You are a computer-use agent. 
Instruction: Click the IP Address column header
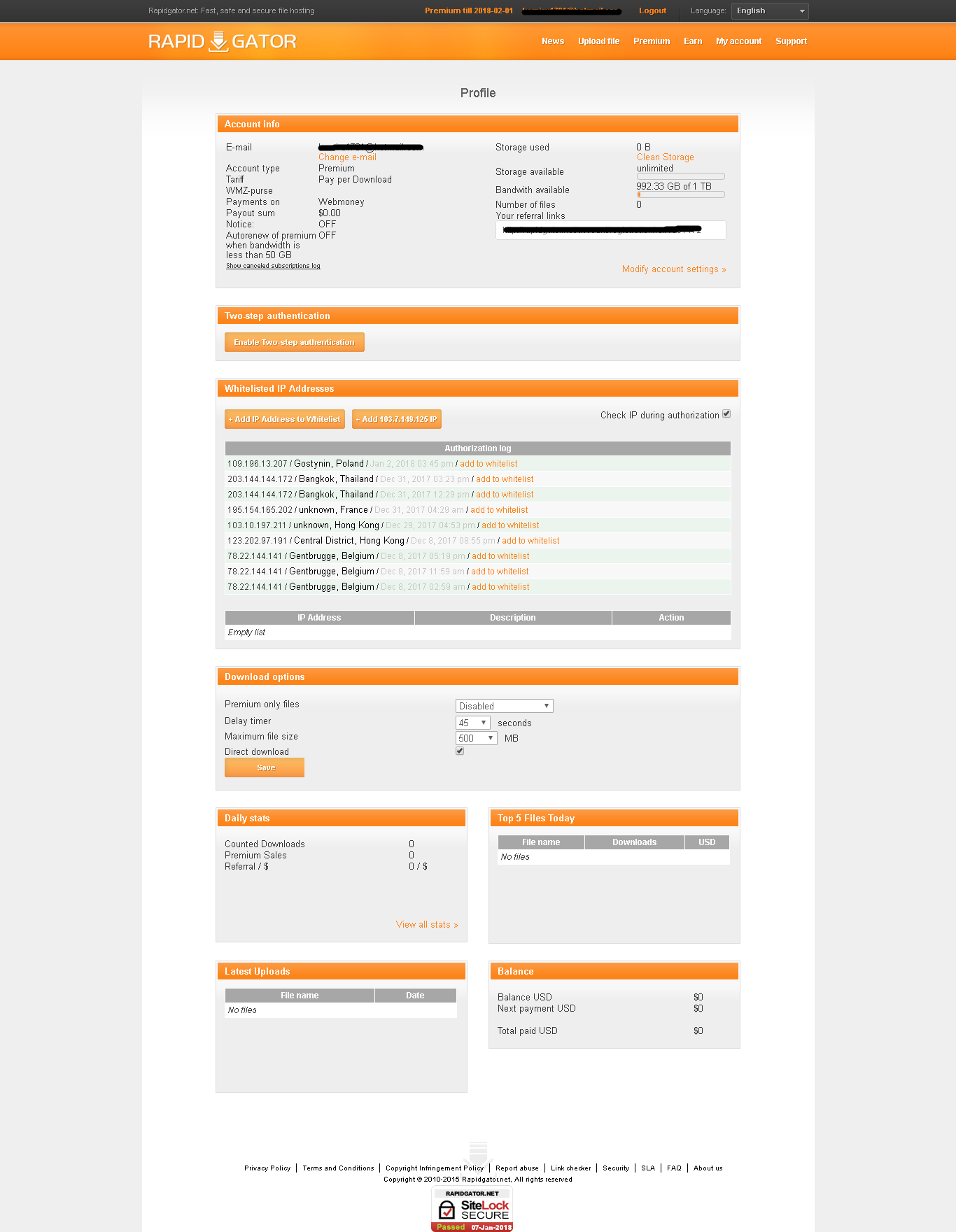(320, 618)
